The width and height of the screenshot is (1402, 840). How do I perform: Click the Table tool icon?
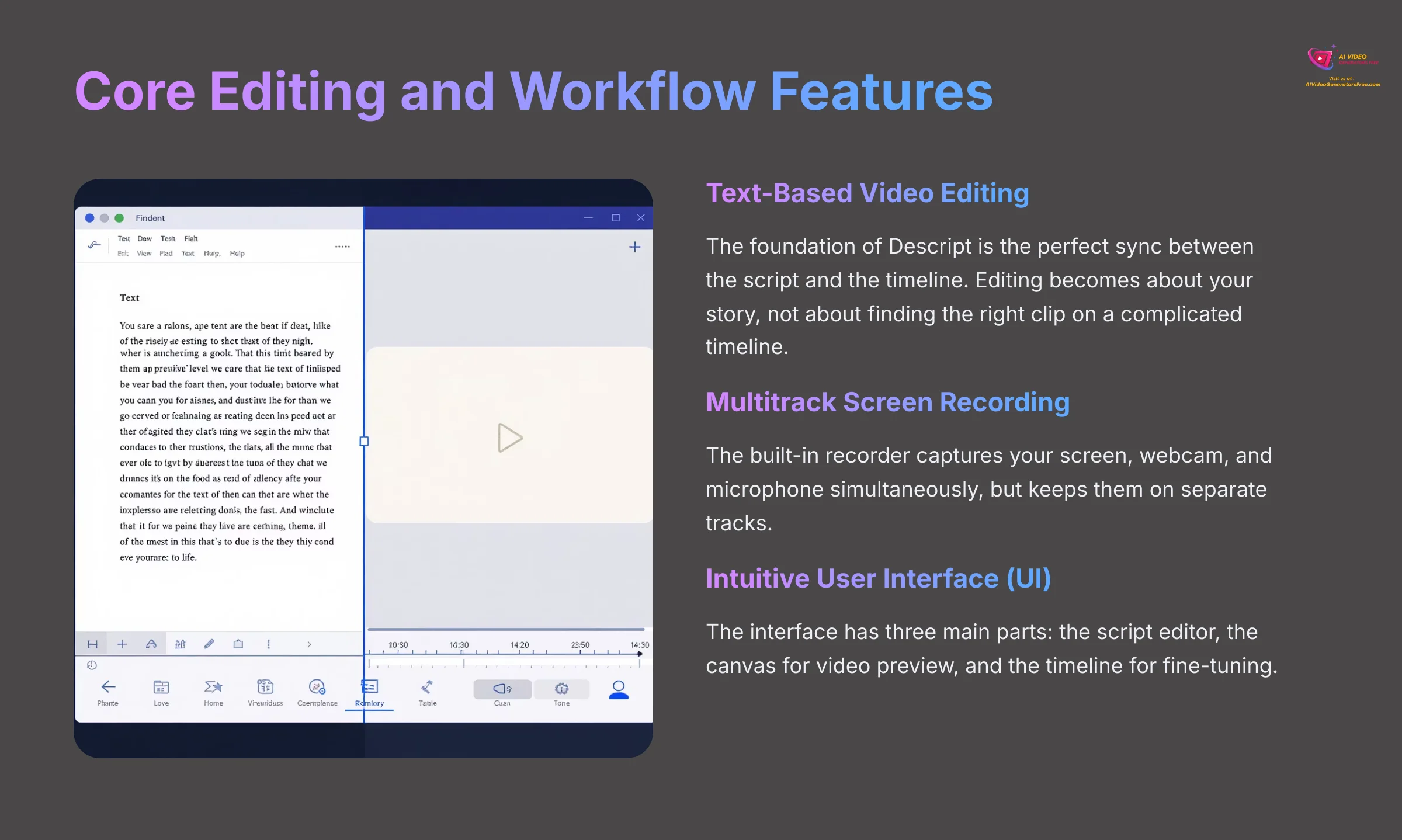(x=427, y=687)
